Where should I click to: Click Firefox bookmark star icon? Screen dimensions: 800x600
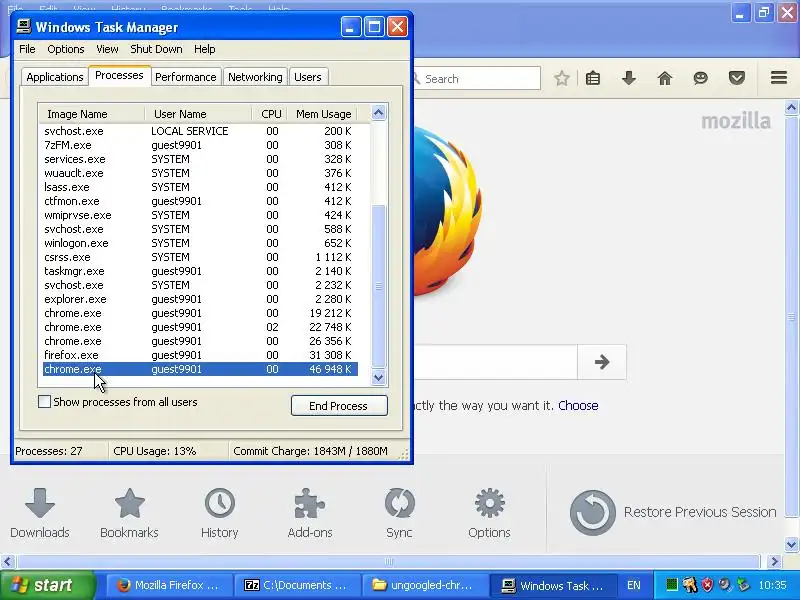point(562,79)
